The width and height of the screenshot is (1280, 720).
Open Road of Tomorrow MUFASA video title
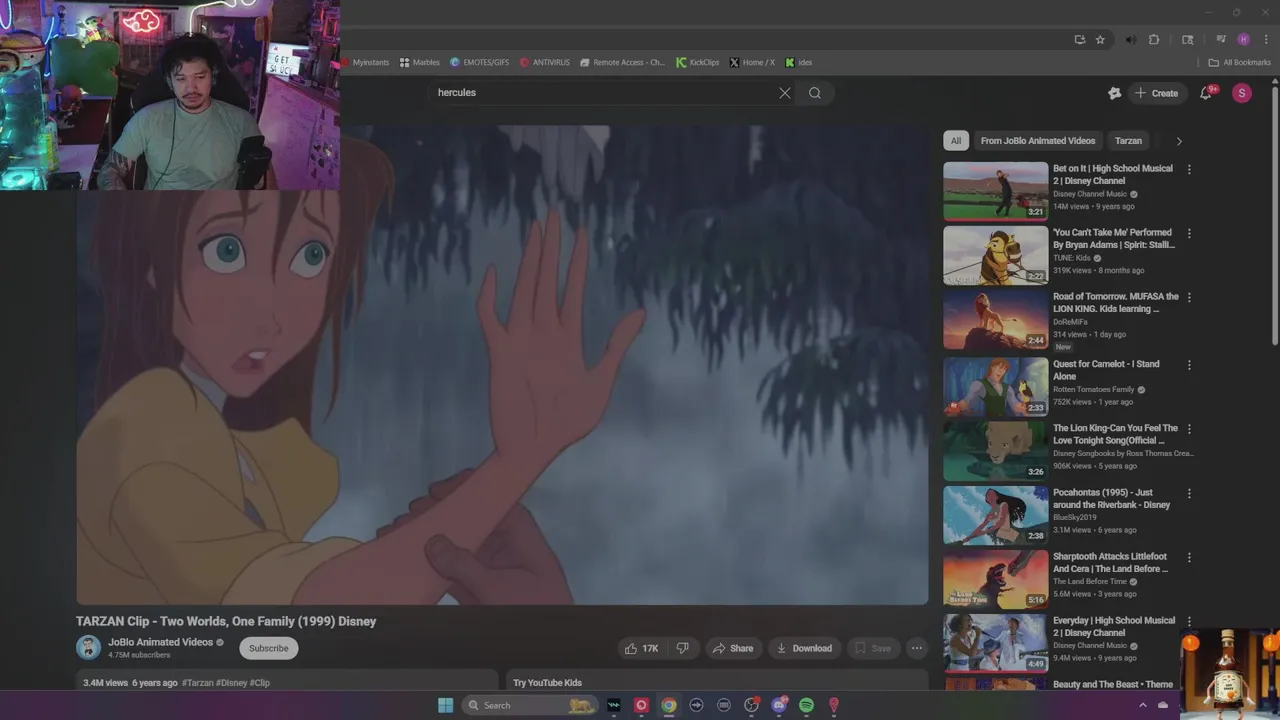tap(1116, 303)
